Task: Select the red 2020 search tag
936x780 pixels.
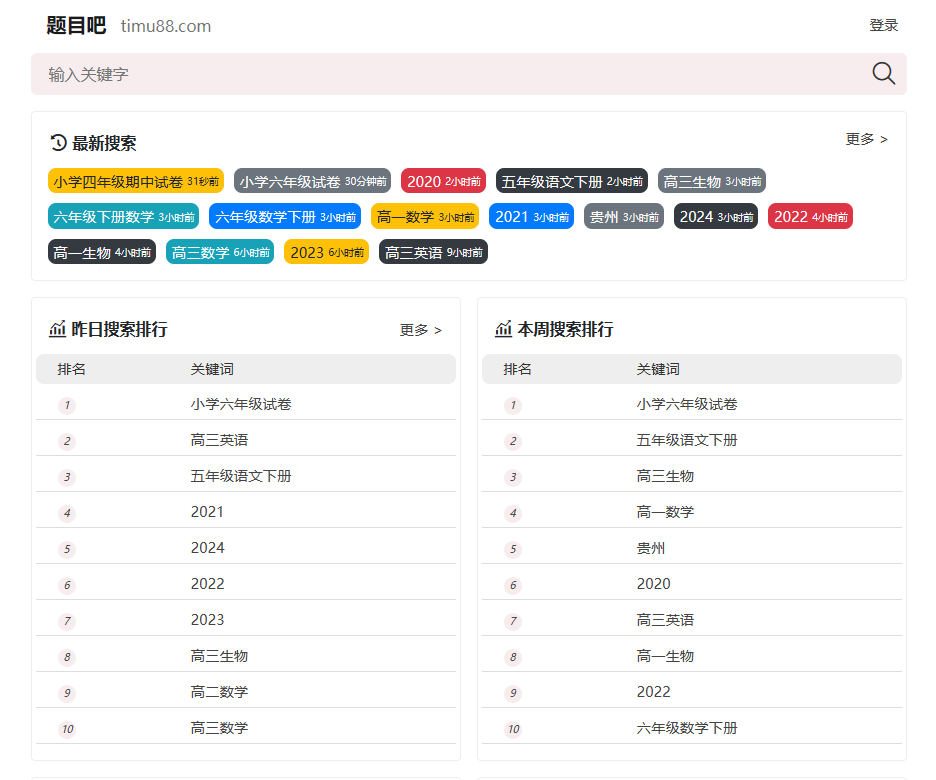Action: tap(443, 181)
